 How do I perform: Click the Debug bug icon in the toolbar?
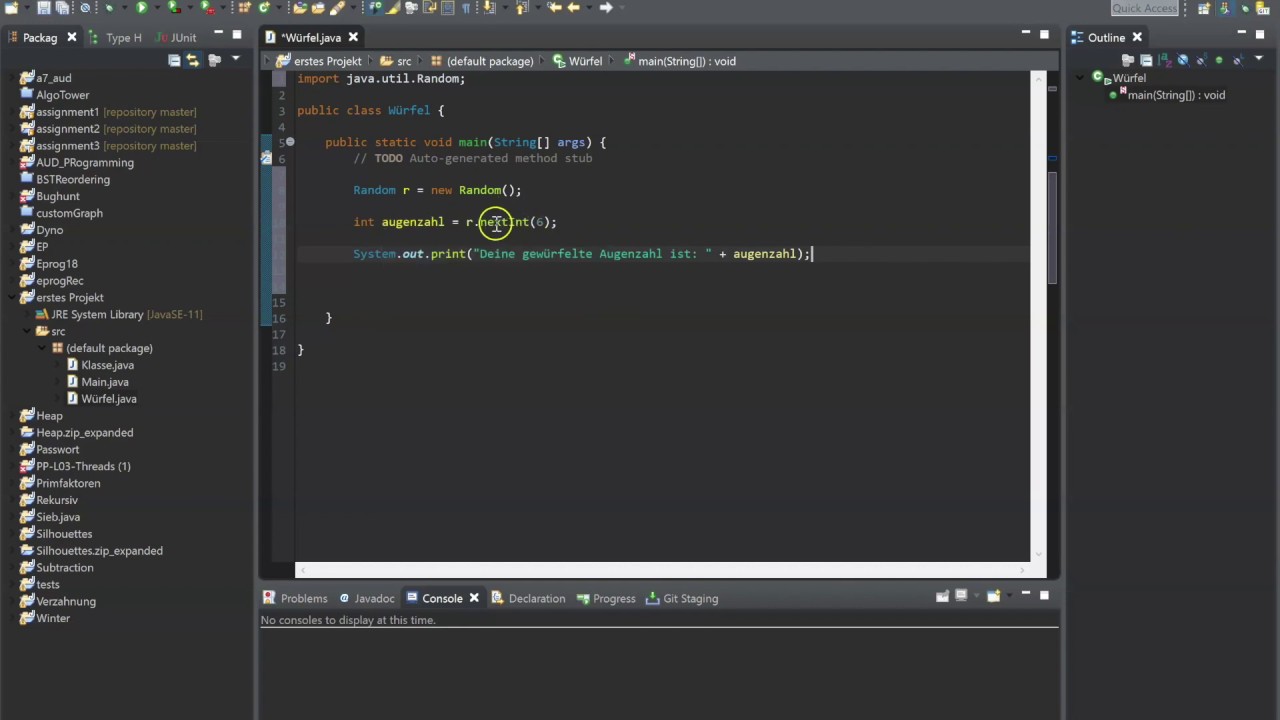108,8
